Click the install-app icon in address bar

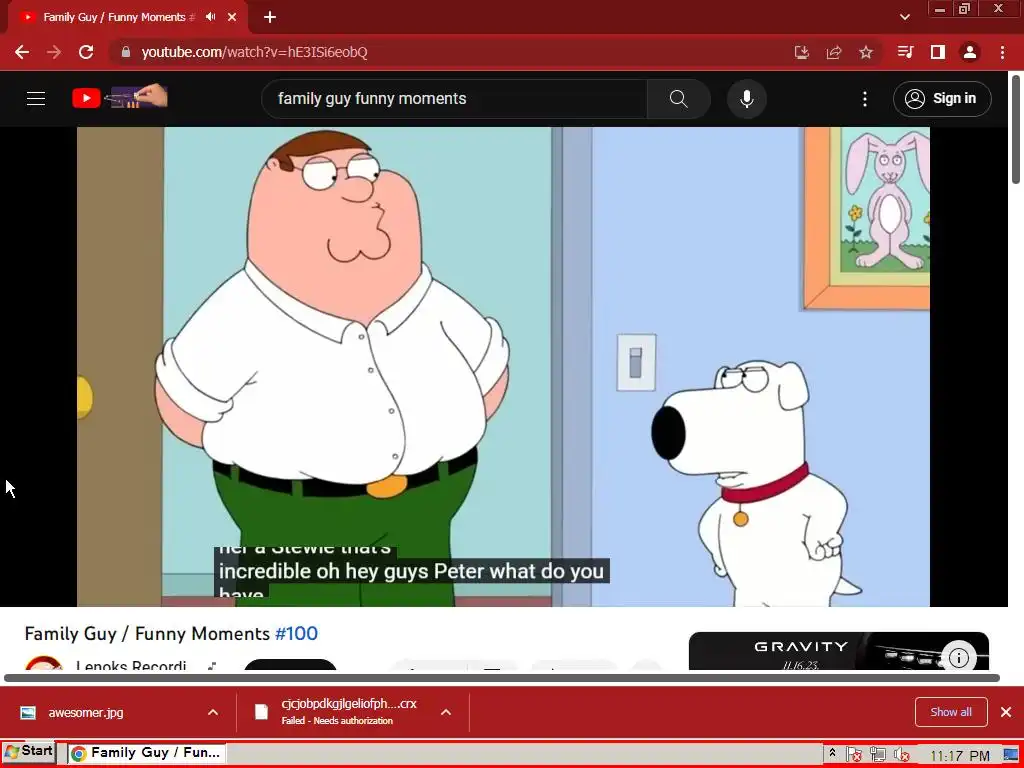[802, 52]
